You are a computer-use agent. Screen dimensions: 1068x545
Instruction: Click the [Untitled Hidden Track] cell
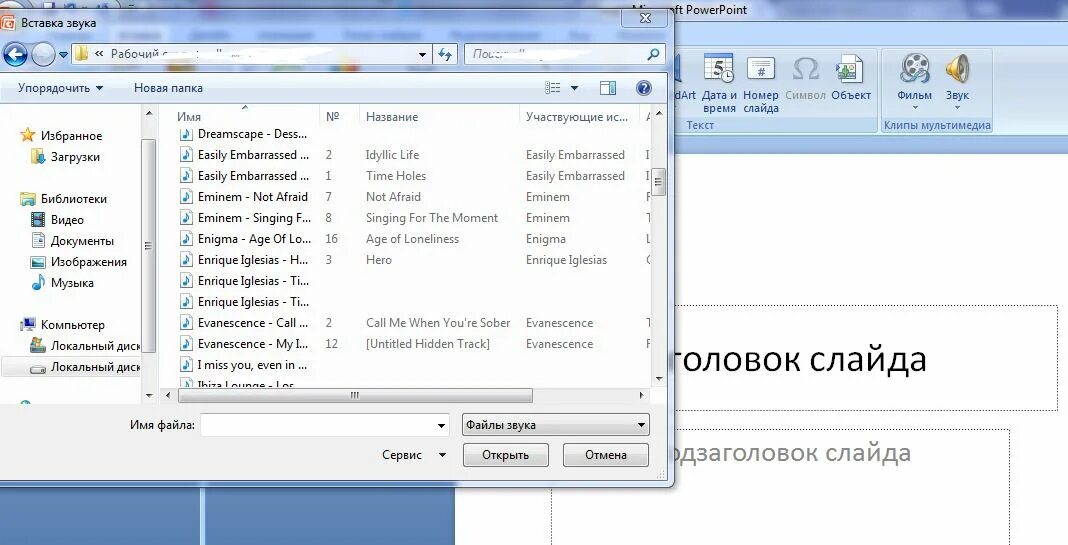point(427,344)
